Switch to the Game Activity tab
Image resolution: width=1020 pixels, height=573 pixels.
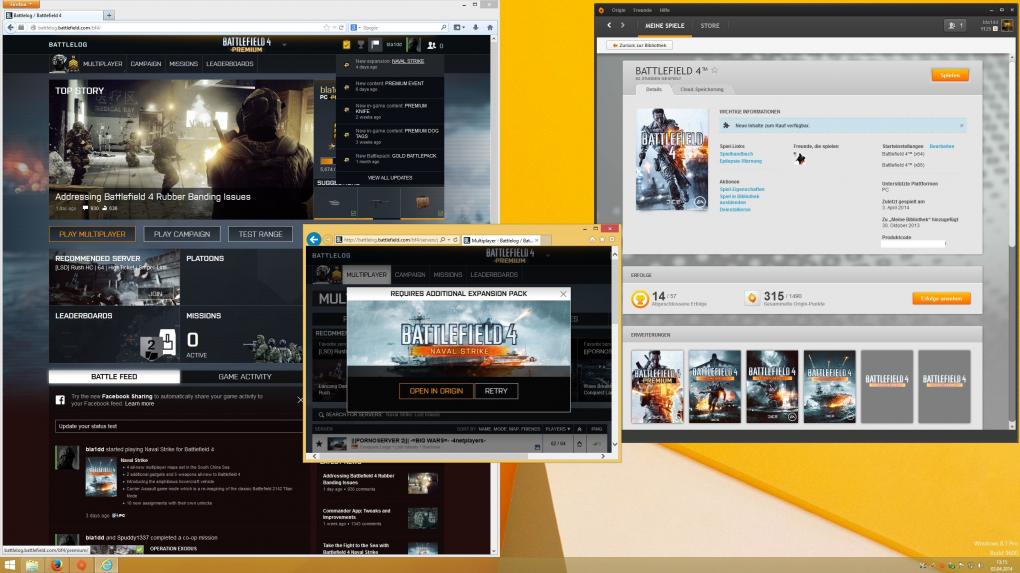pos(245,377)
